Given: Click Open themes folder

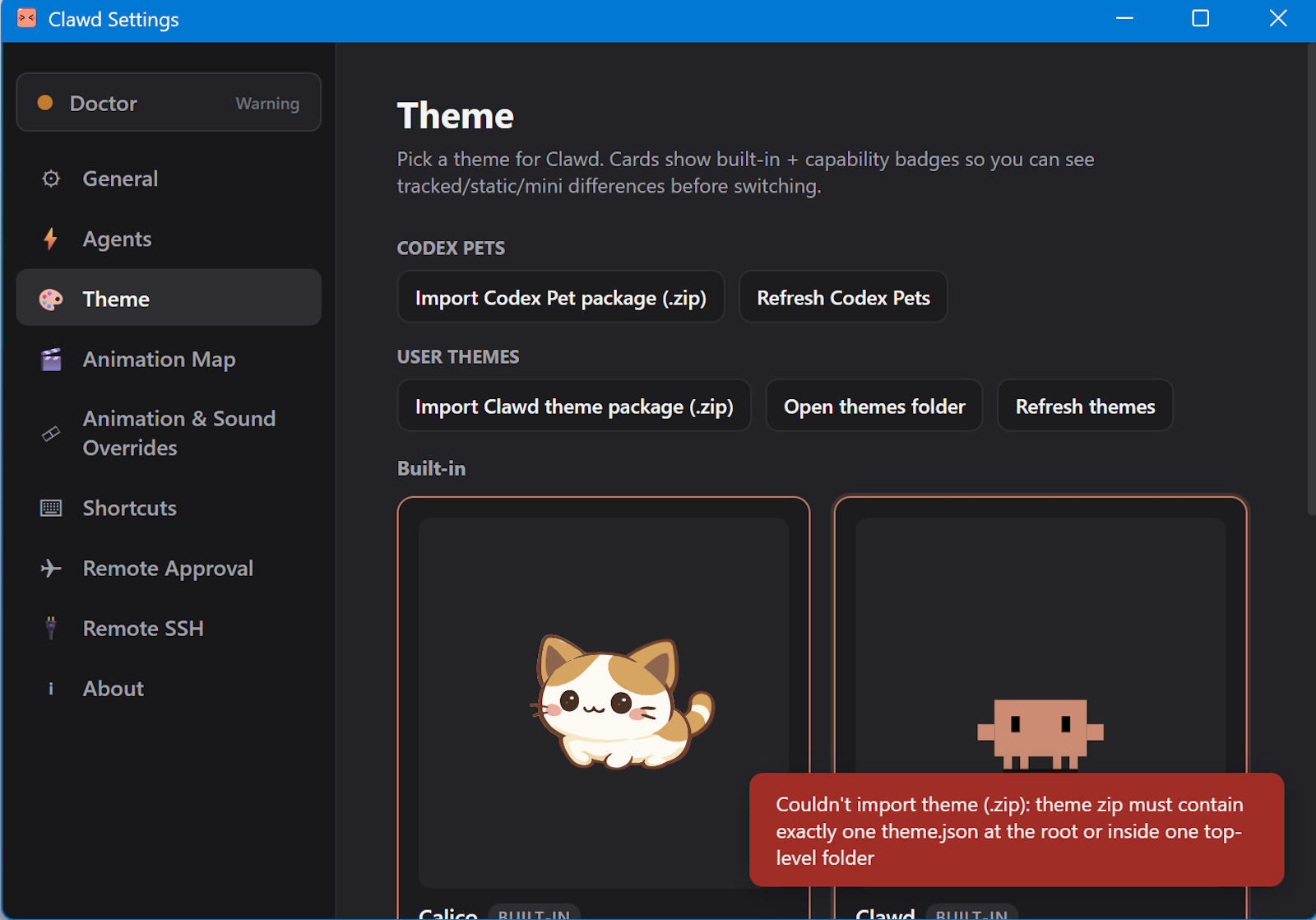Looking at the screenshot, I should [874, 406].
